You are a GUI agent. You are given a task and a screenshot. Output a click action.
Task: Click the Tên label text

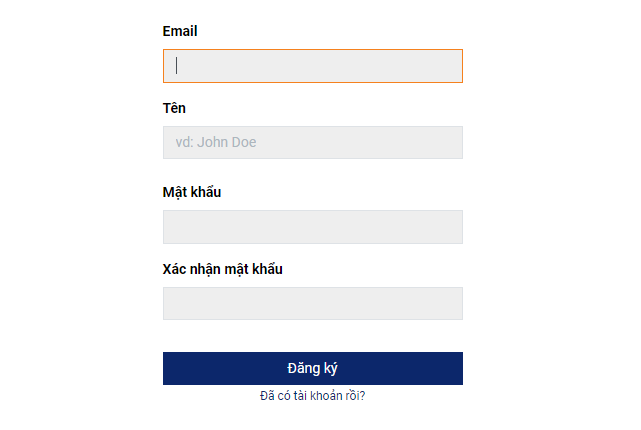(174, 108)
